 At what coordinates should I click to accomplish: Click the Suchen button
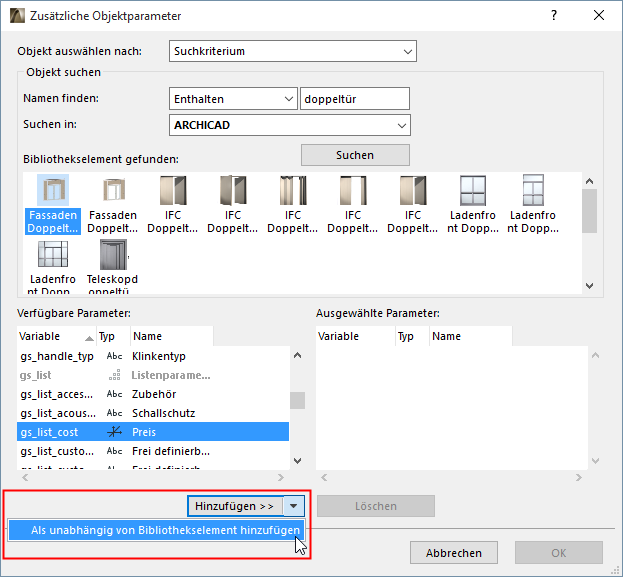point(355,155)
